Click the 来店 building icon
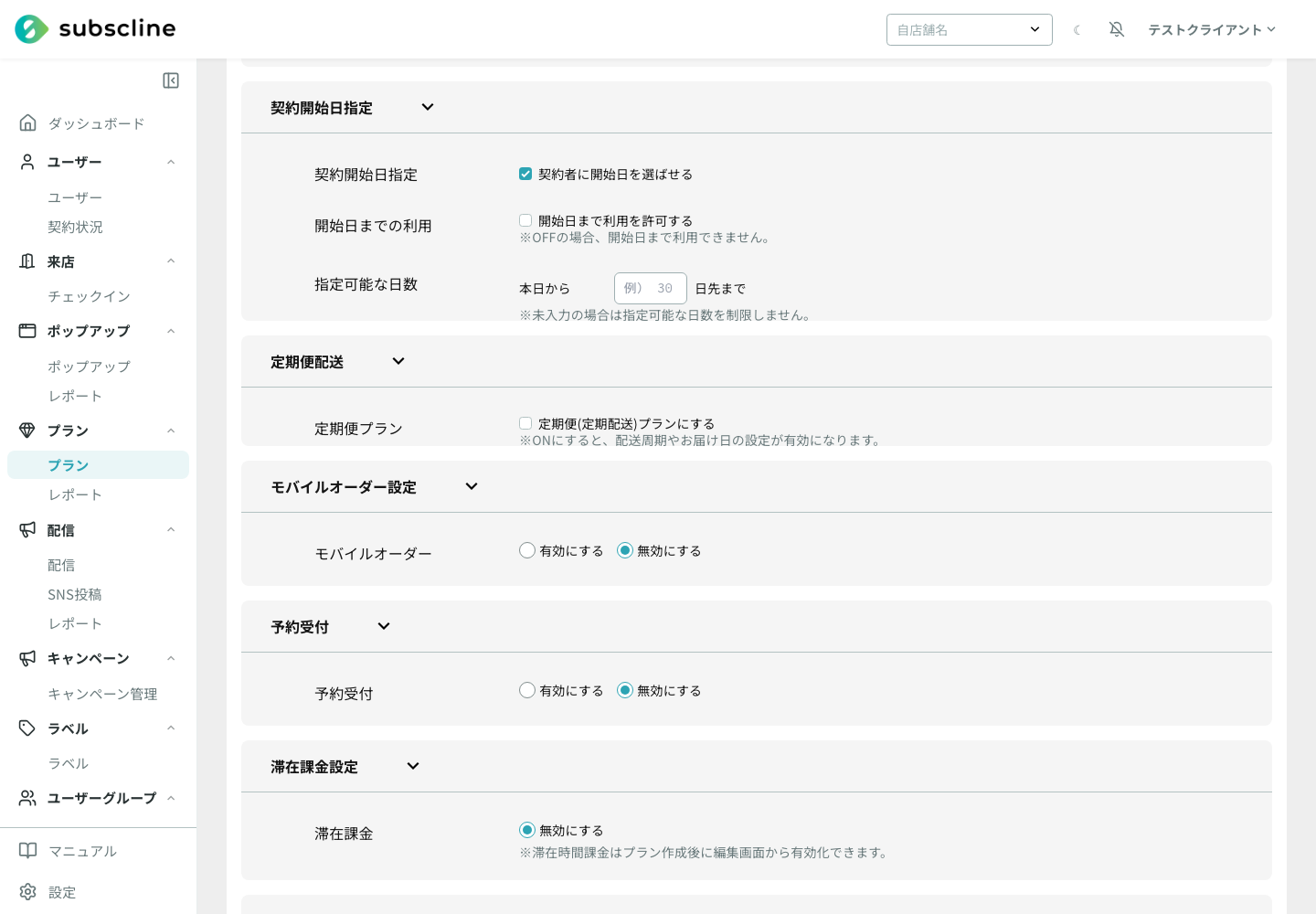The width and height of the screenshot is (1316, 914). pyautogui.click(x=27, y=261)
